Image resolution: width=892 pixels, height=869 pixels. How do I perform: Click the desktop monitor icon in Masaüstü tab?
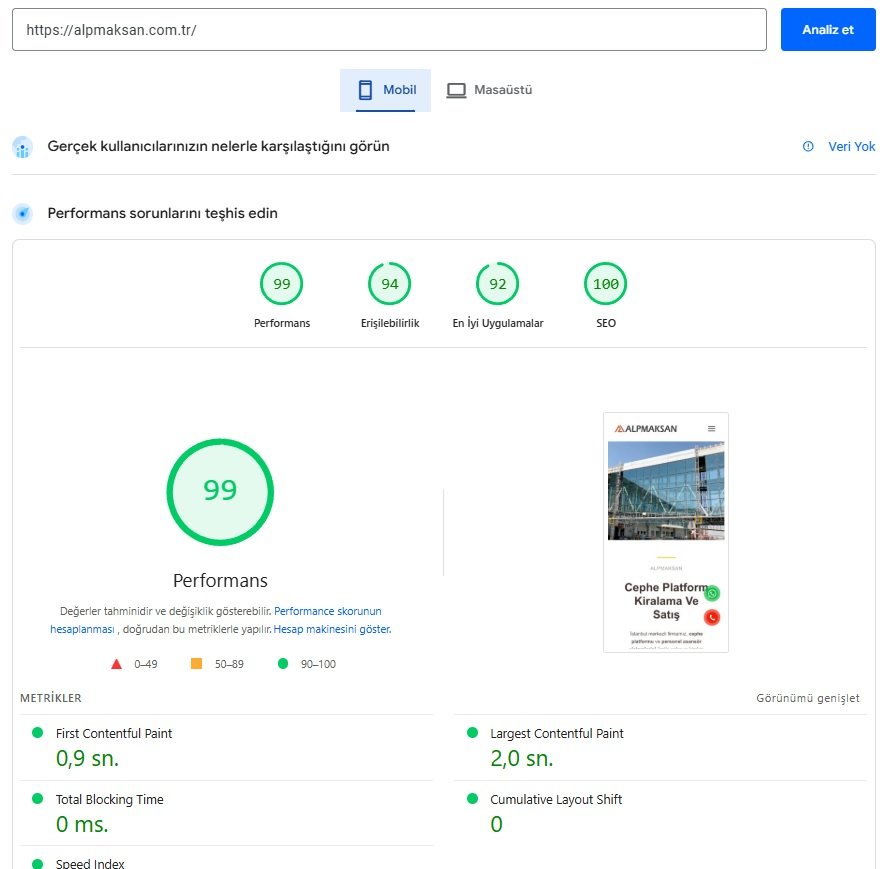(x=456, y=90)
